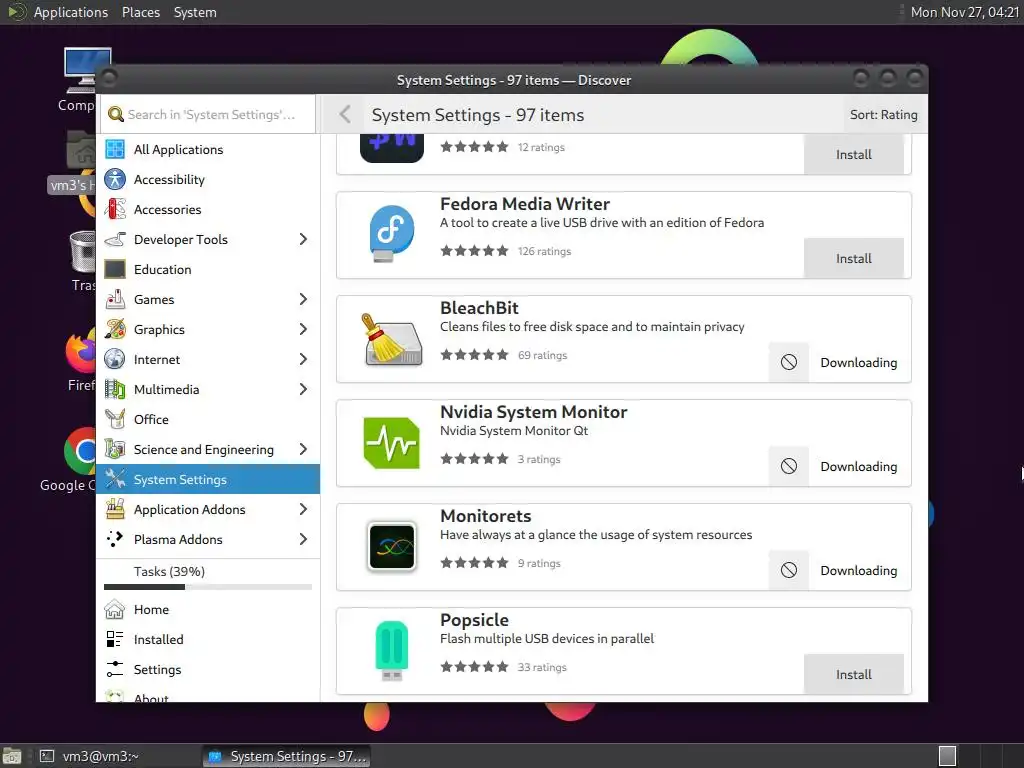
Task: Expand the Graphics category arrow
Action: pos(303,330)
